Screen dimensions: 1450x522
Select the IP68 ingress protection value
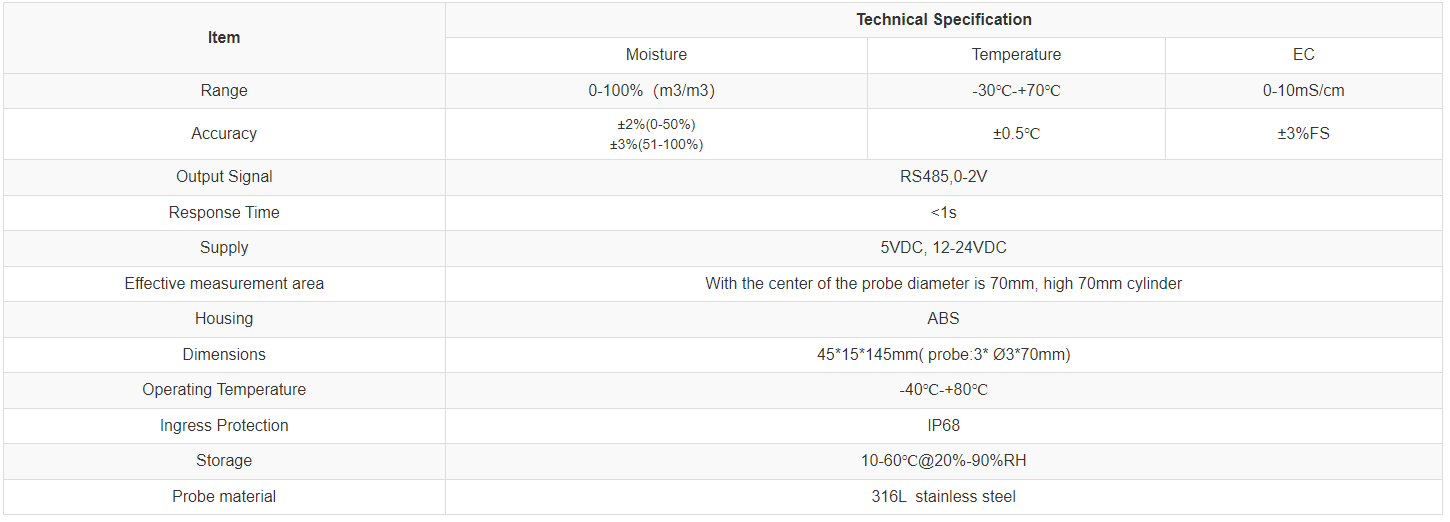pos(943,426)
